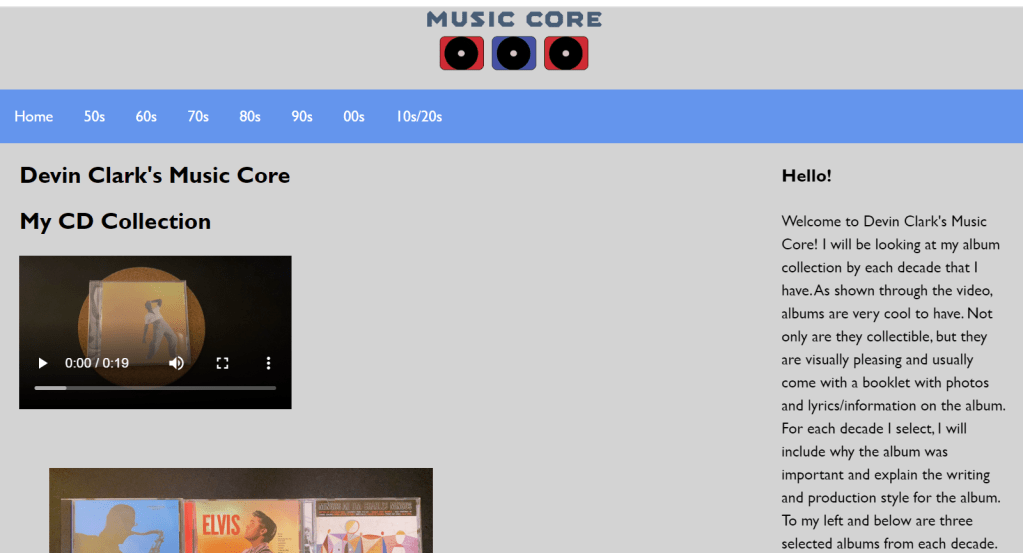Viewport: 1023px width, 553px height.
Task: Open the video more options menu
Action: (268, 363)
